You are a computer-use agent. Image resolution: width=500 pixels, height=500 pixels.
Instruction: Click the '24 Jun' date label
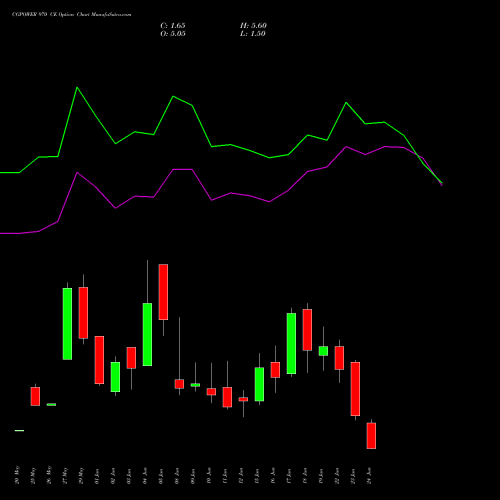(x=369, y=476)
